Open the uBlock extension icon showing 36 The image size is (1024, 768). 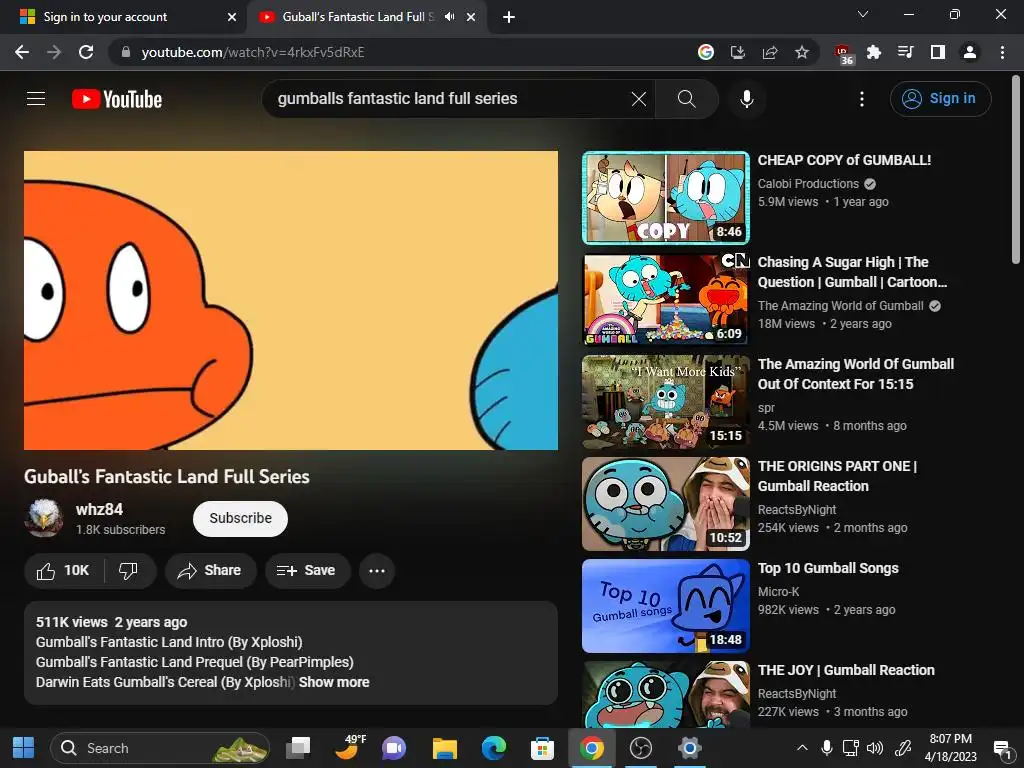(843, 54)
